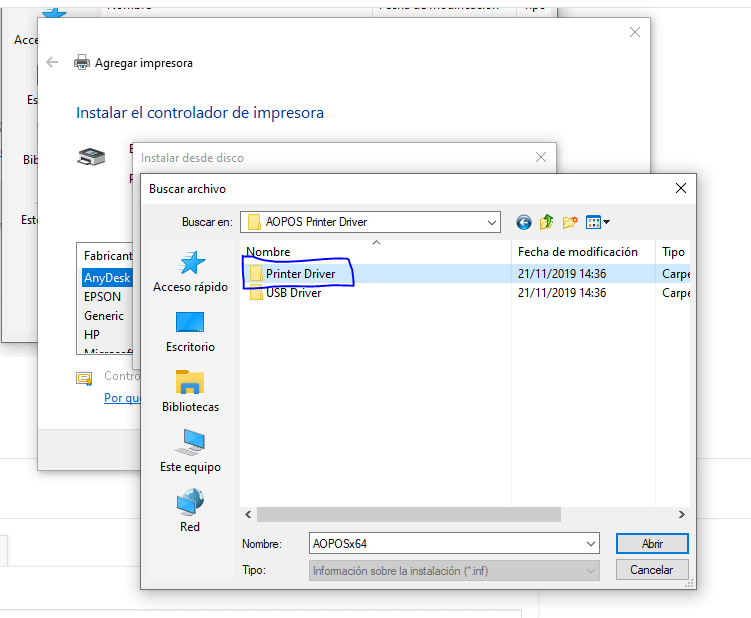This screenshot has height=618, width=751.
Task: Sort by Tipo column header
Action: point(673,252)
